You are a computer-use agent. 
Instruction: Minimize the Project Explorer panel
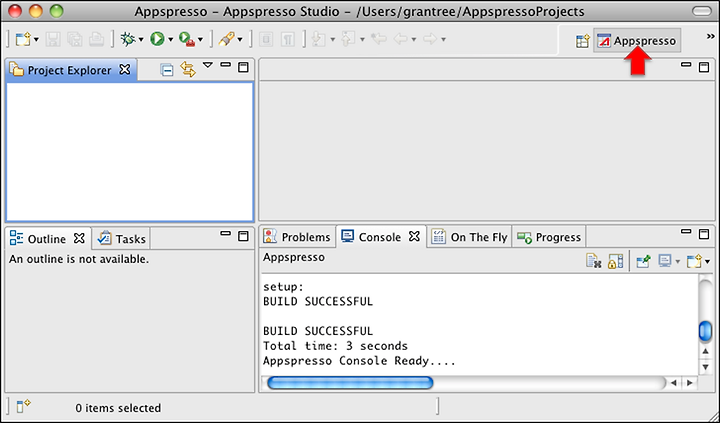225,66
